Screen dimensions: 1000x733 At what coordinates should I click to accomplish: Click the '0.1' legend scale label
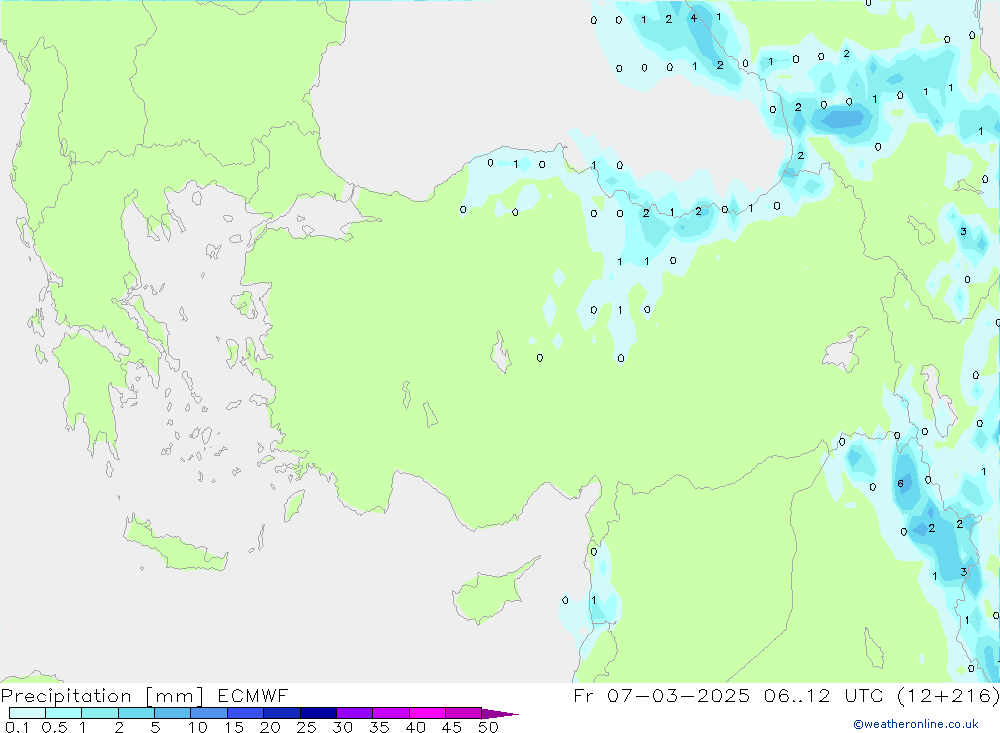pos(17,727)
